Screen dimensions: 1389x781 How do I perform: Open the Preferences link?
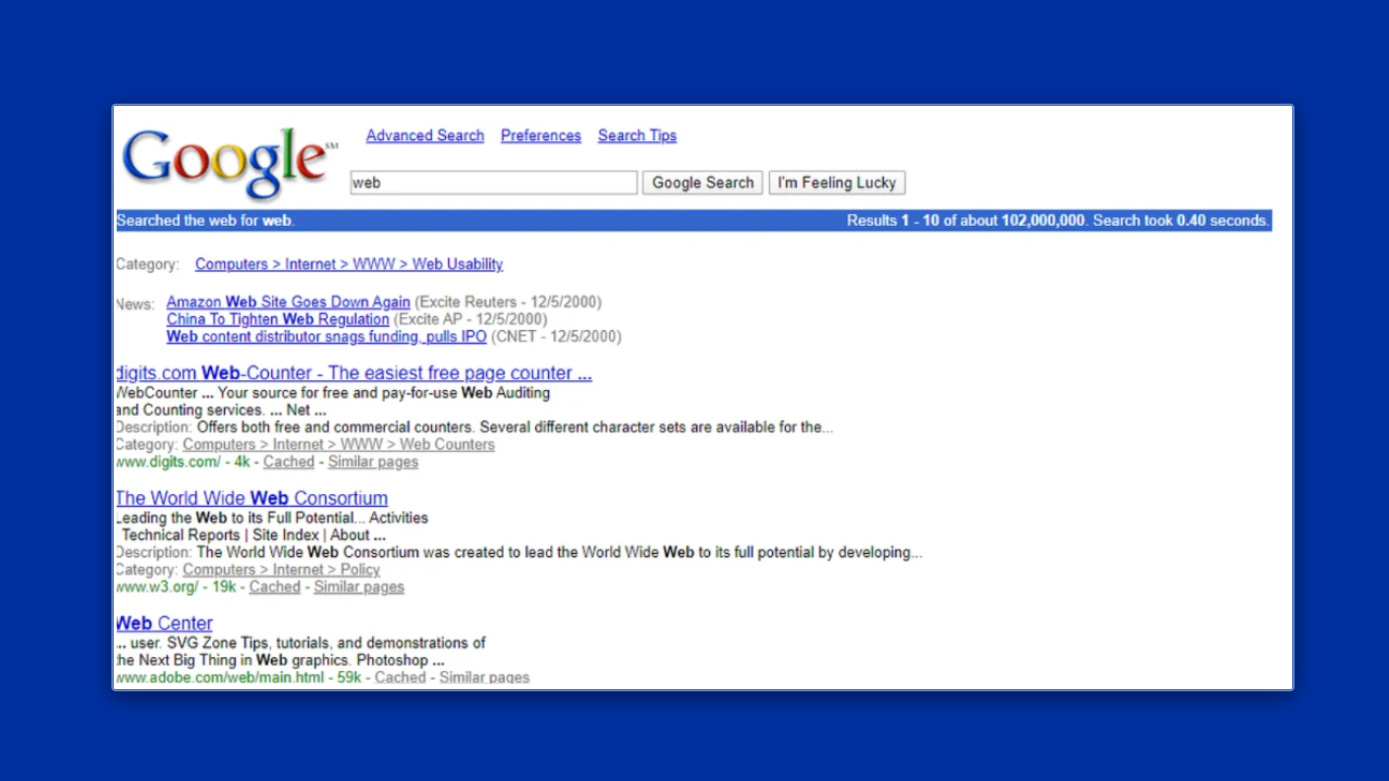coord(541,136)
